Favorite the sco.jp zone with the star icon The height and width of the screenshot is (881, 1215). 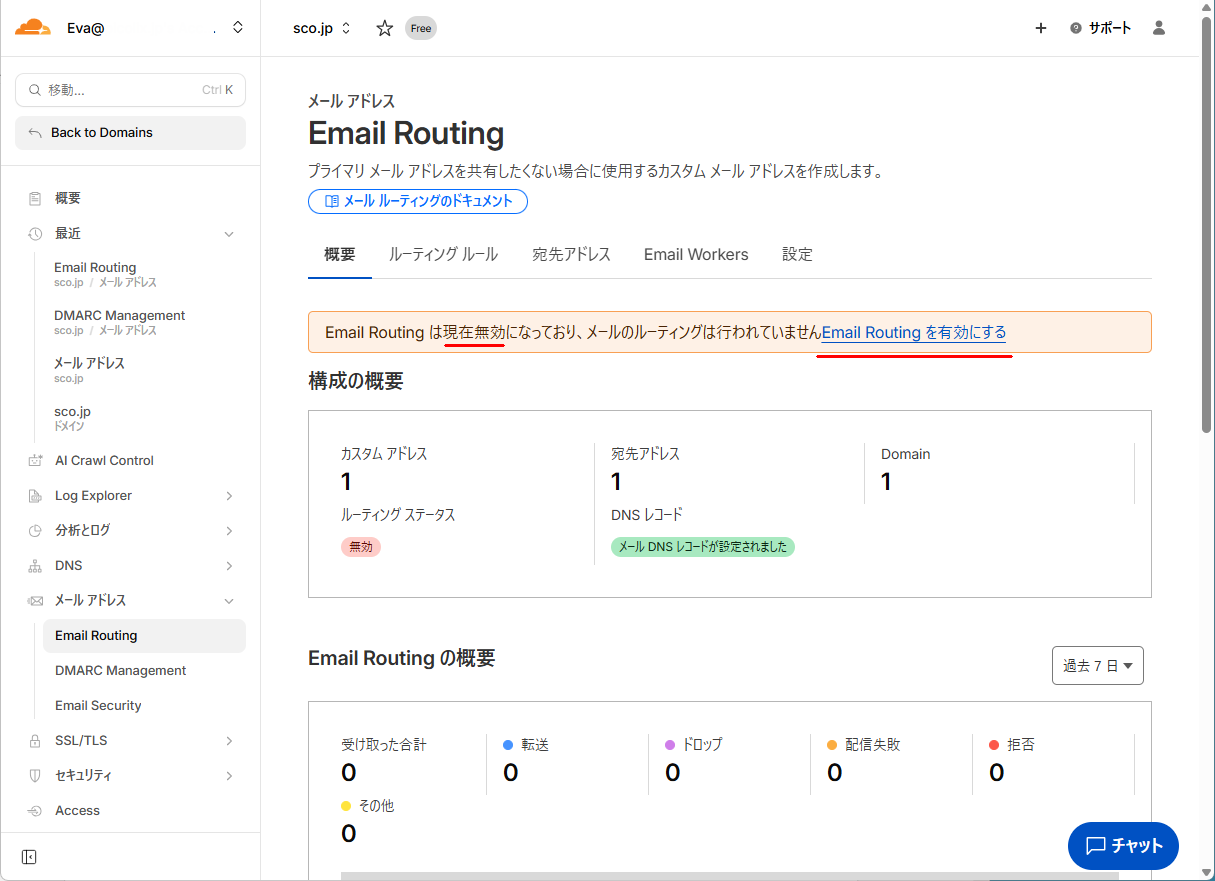tap(384, 28)
